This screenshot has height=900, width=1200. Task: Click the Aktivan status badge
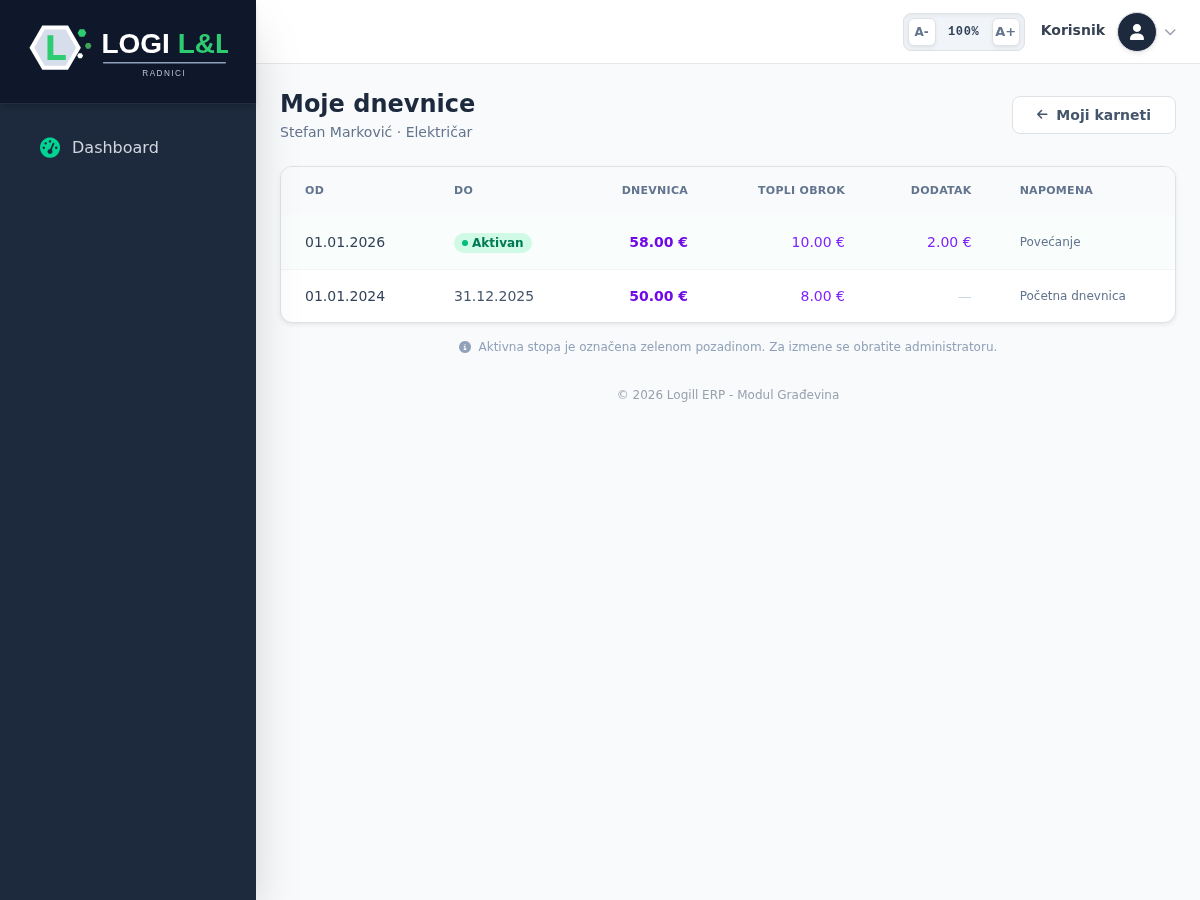pos(492,243)
